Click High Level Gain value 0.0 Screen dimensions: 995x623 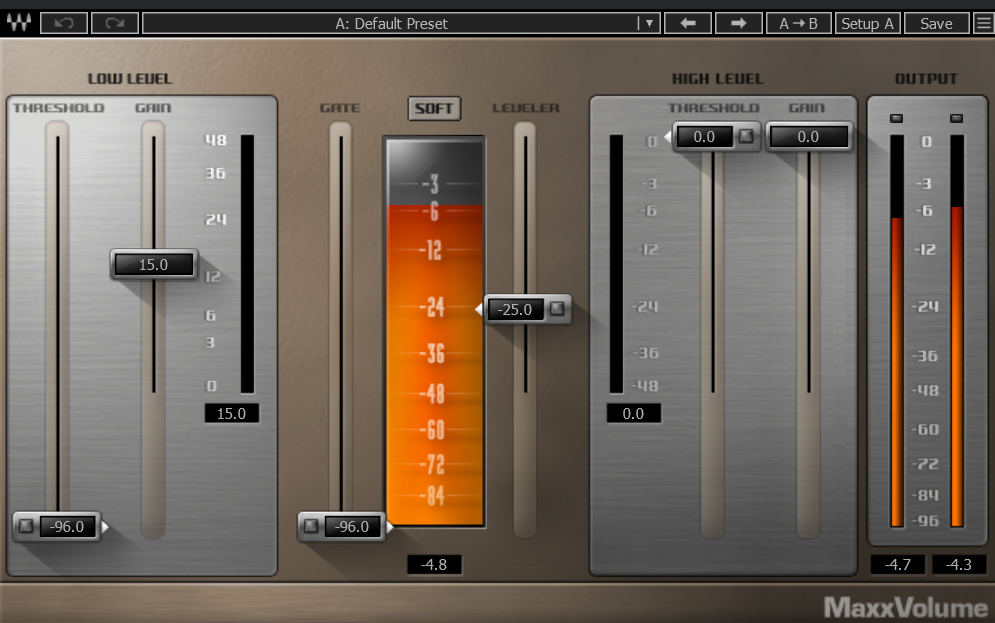pyautogui.click(x=808, y=136)
